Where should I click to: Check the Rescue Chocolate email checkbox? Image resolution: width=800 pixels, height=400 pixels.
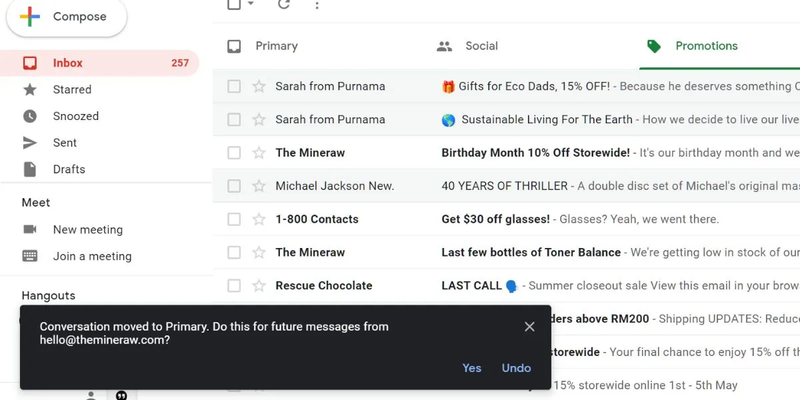(x=234, y=285)
